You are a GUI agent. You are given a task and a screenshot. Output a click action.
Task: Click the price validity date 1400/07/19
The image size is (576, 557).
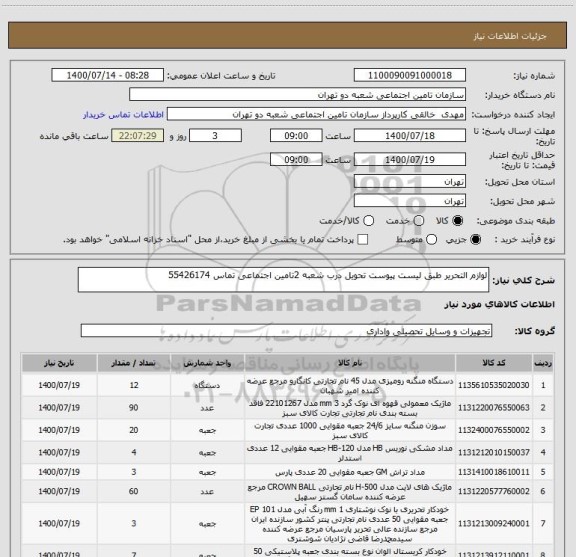pos(410,159)
